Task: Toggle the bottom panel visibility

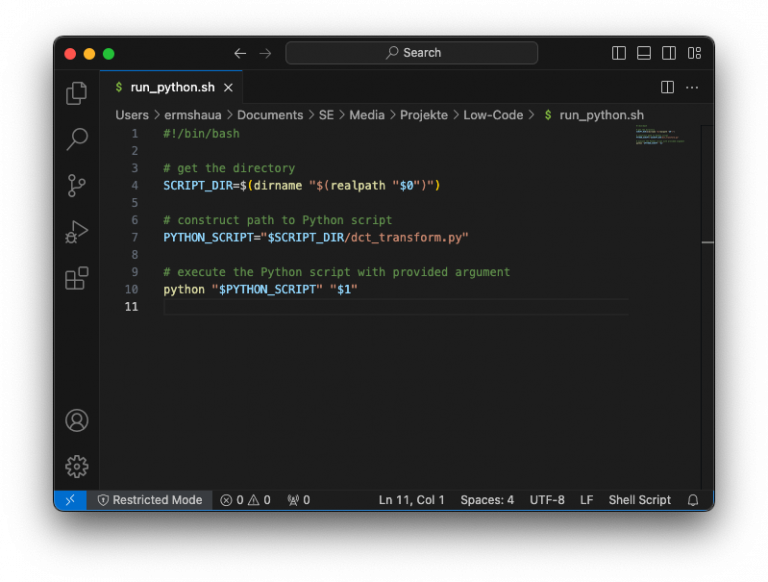Action: (x=644, y=53)
